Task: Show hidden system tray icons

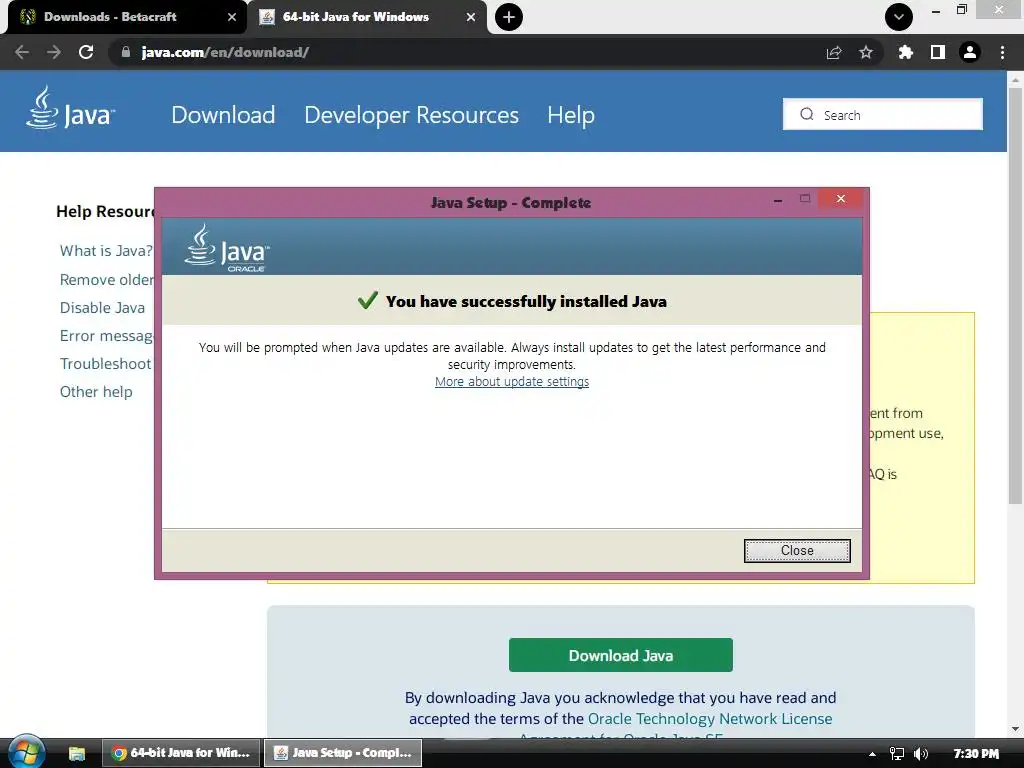Action: tap(872, 754)
